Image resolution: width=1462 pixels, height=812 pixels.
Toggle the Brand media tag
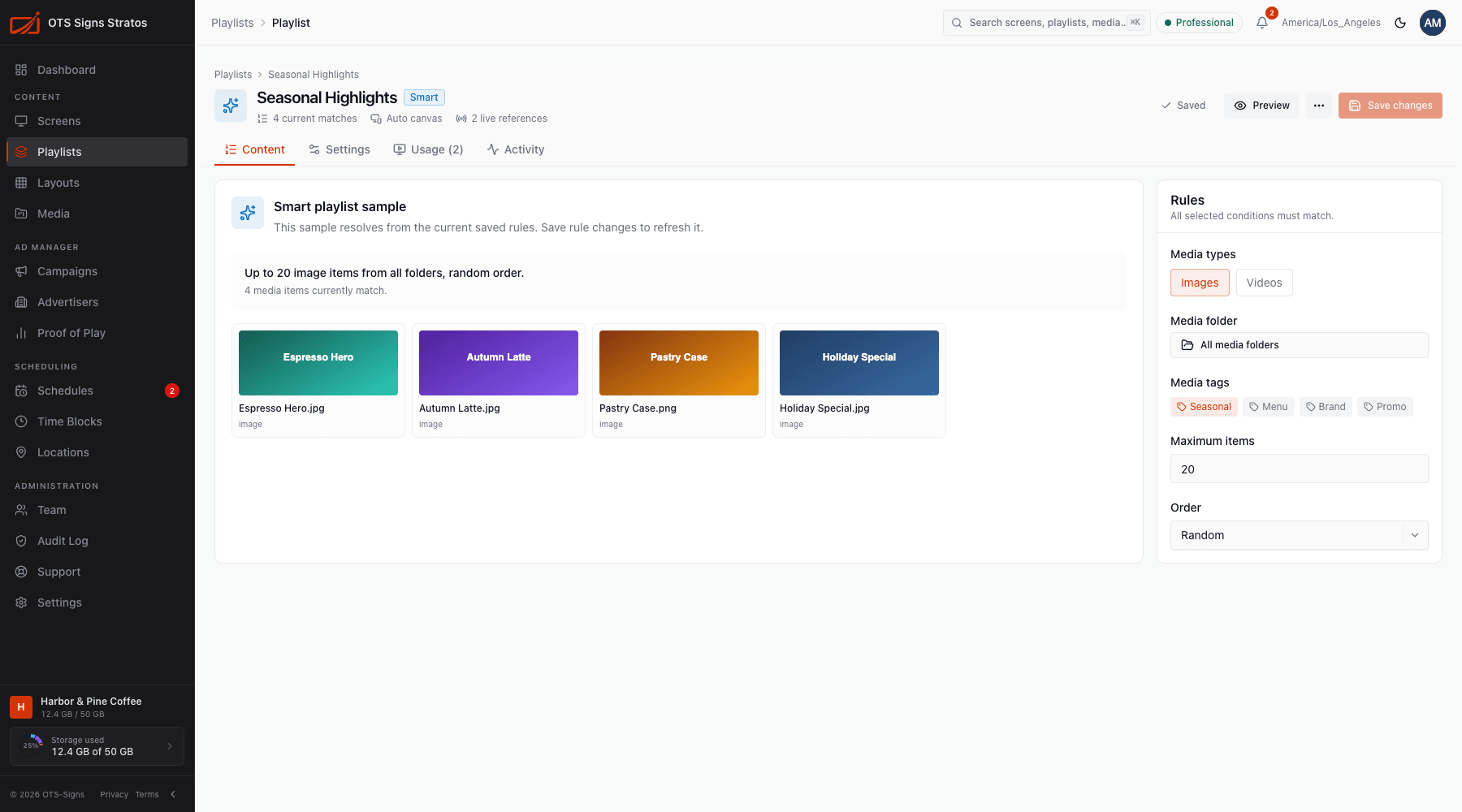pos(1326,407)
